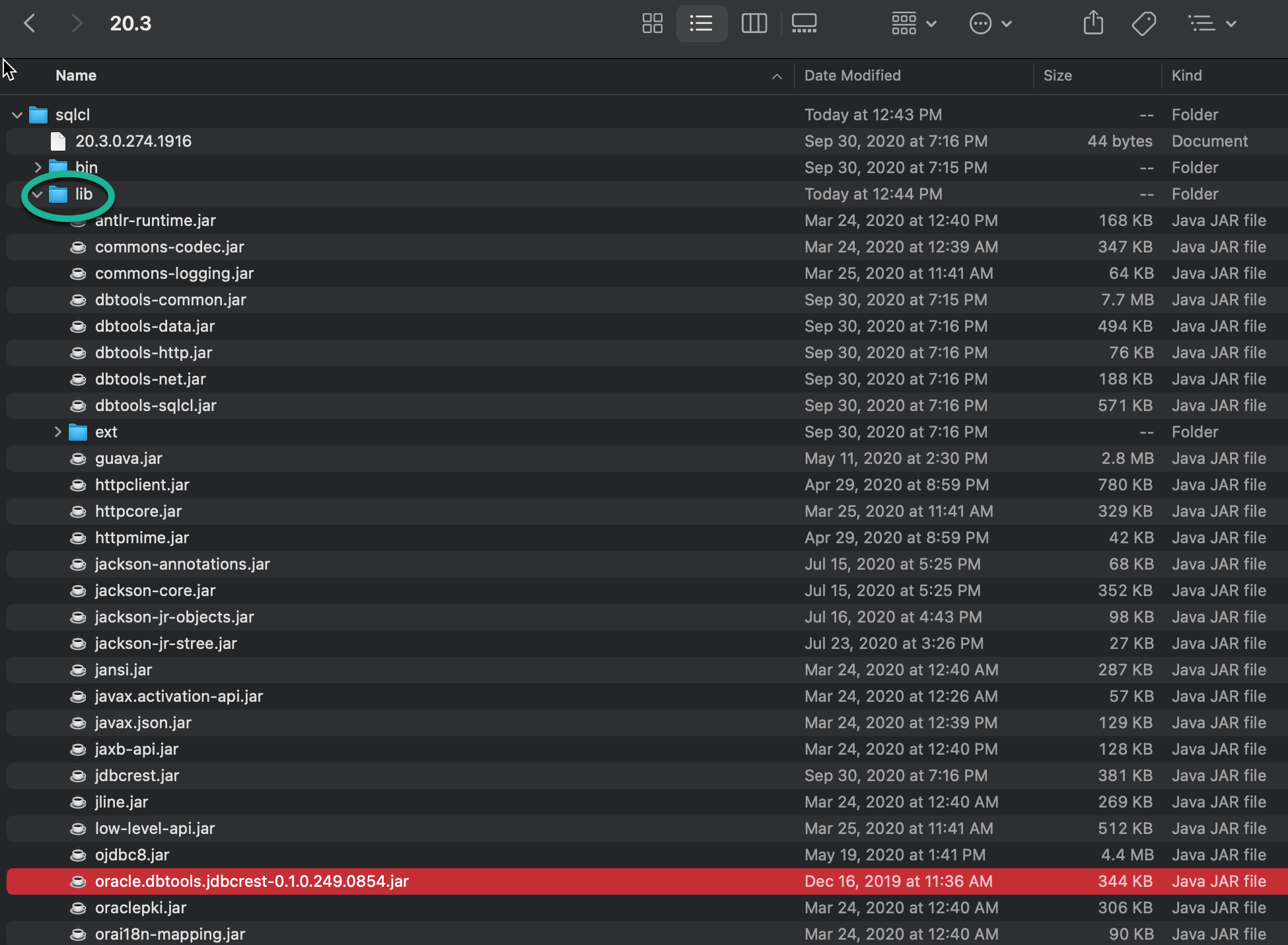Expand the bin folder
This screenshot has height=945, width=1288.
pyautogui.click(x=38, y=167)
